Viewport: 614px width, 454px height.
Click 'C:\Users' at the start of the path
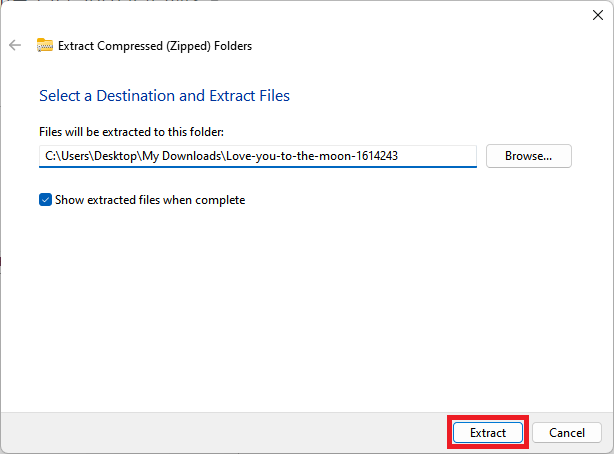point(68,156)
